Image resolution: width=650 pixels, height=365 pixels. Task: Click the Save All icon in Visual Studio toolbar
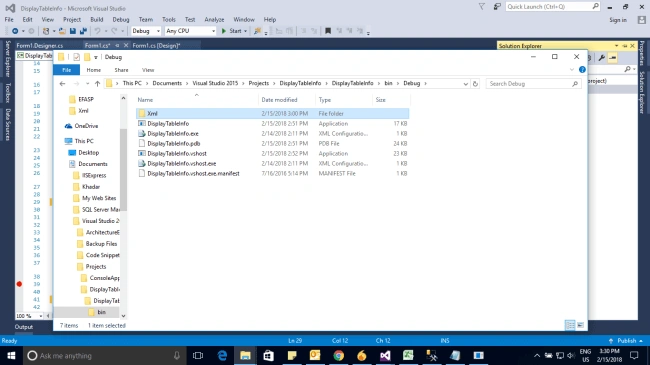(83, 31)
